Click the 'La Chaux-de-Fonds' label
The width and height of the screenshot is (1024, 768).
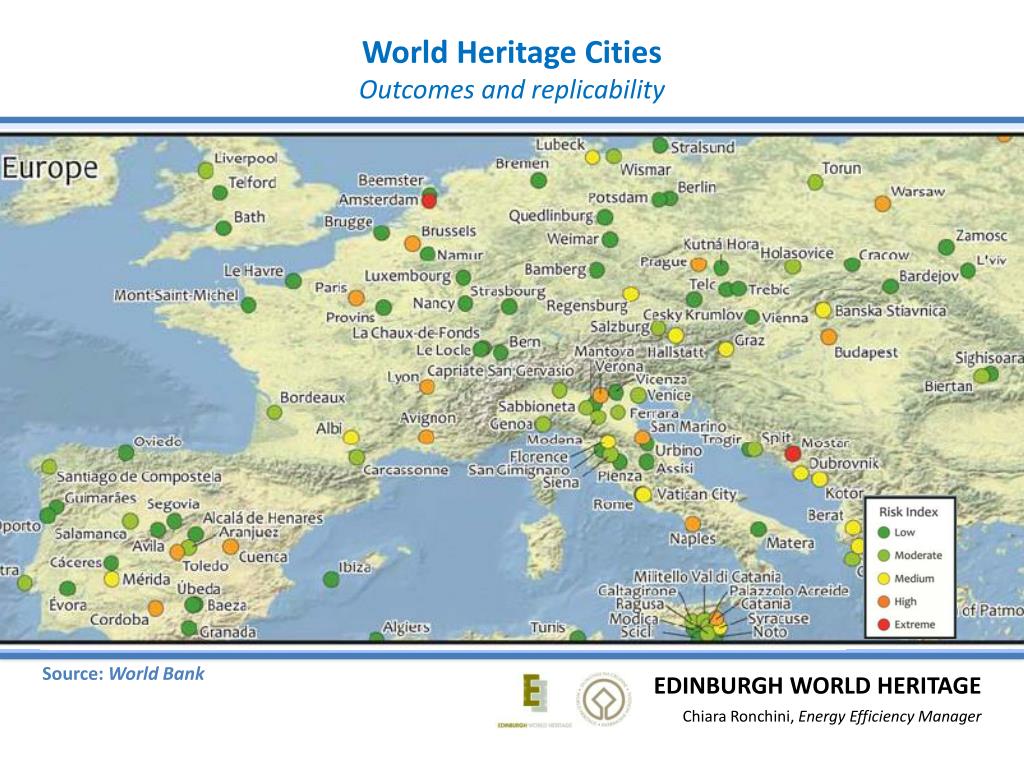[415, 332]
